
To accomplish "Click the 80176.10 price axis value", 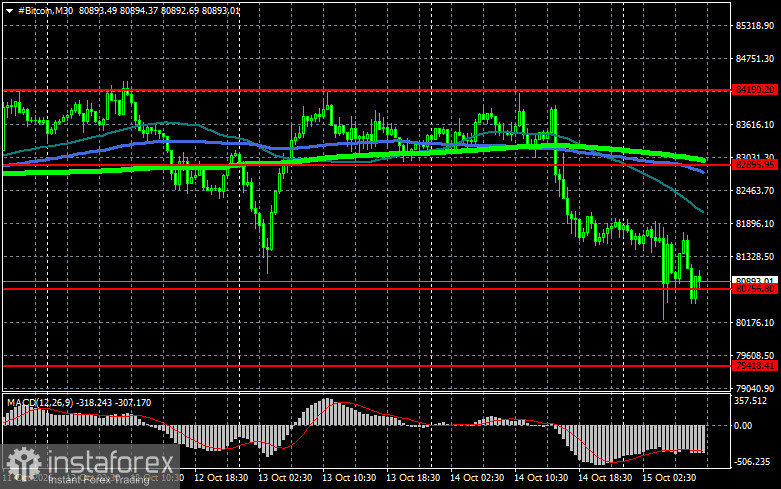I will click(755, 323).
